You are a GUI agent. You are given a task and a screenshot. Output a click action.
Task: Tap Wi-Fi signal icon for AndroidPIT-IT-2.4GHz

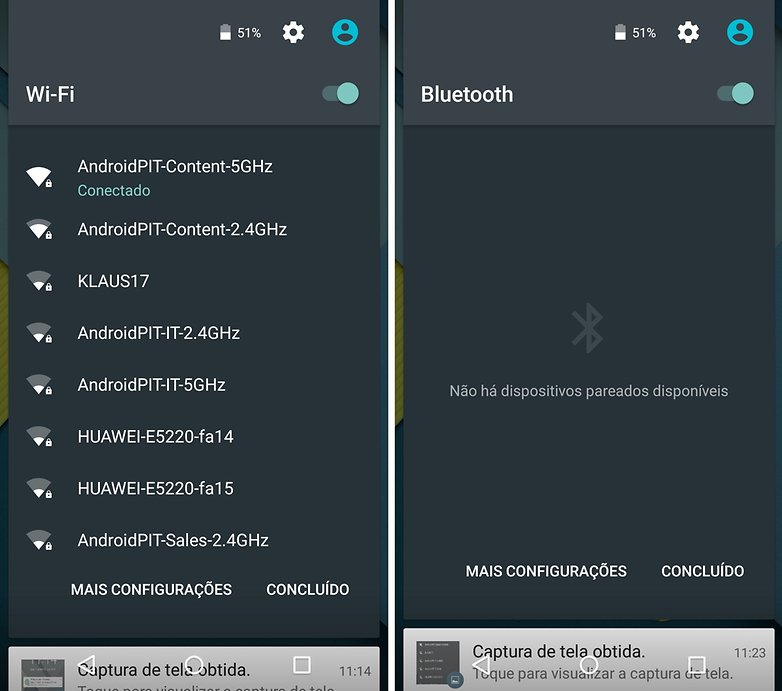pyautogui.click(x=39, y=333)
